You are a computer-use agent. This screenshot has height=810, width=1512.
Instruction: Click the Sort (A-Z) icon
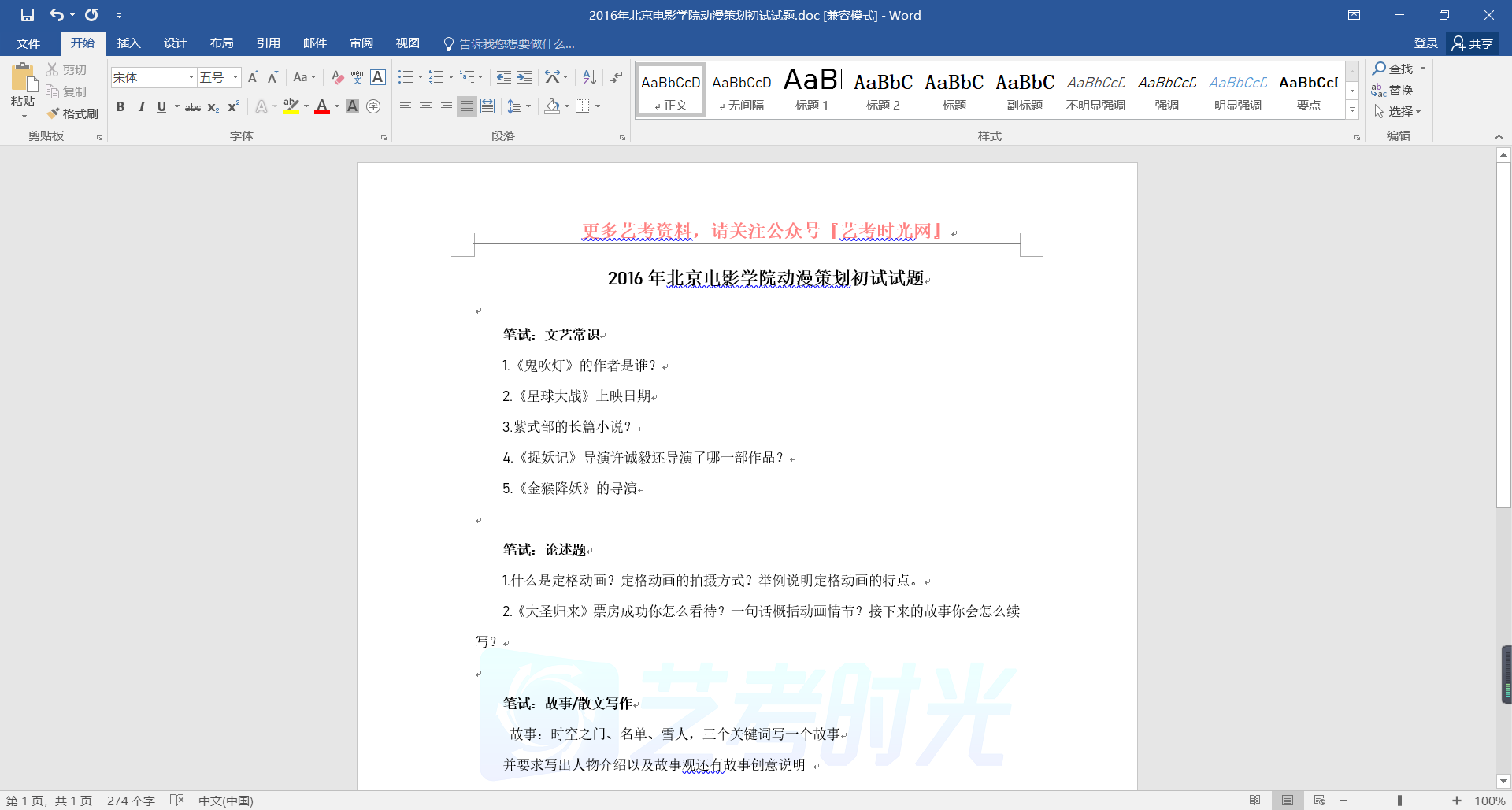(589, 77)
